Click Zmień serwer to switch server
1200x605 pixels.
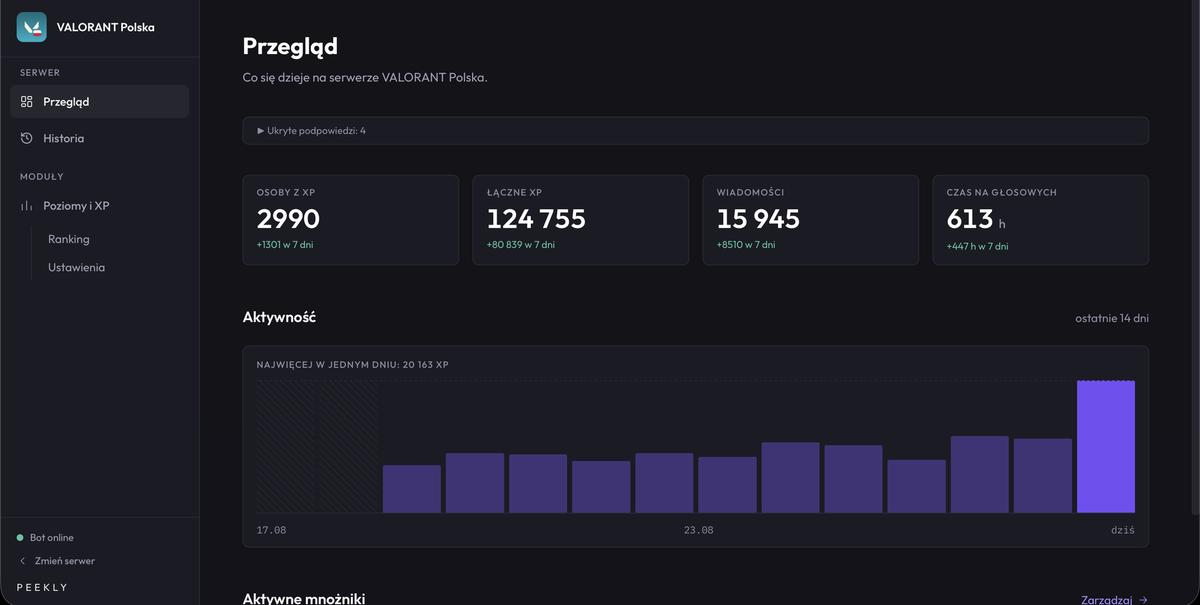[57, 561]
